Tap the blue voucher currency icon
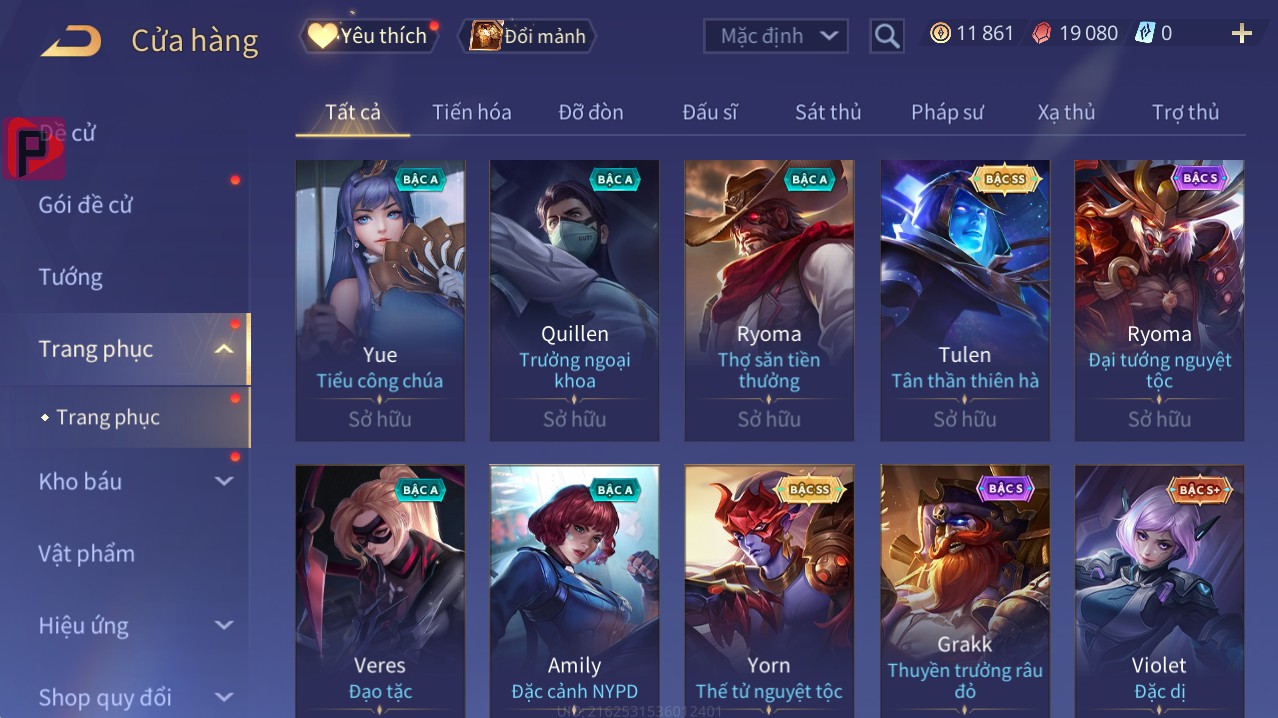This screenshot has height=718, width=1278. tap(1145, 33)
